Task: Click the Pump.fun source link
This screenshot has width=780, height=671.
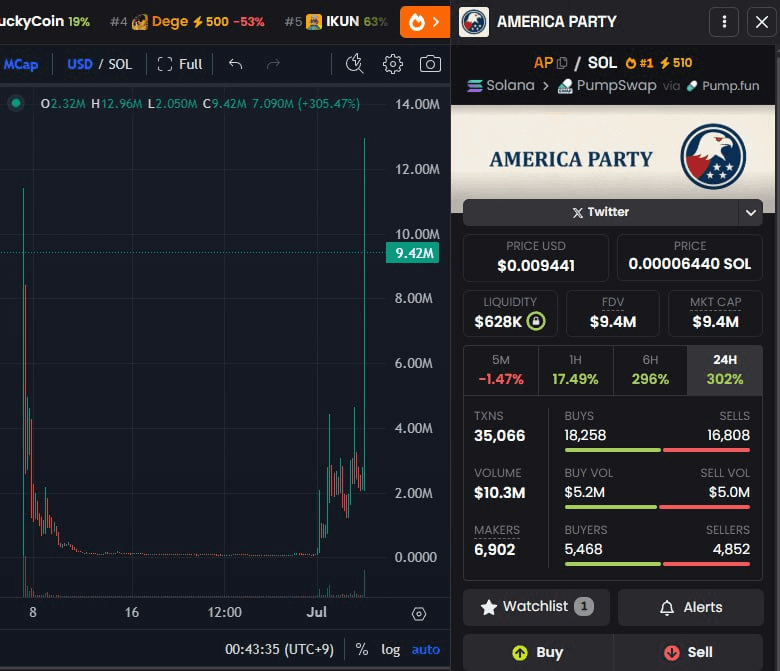Action: tap(723, 86)
